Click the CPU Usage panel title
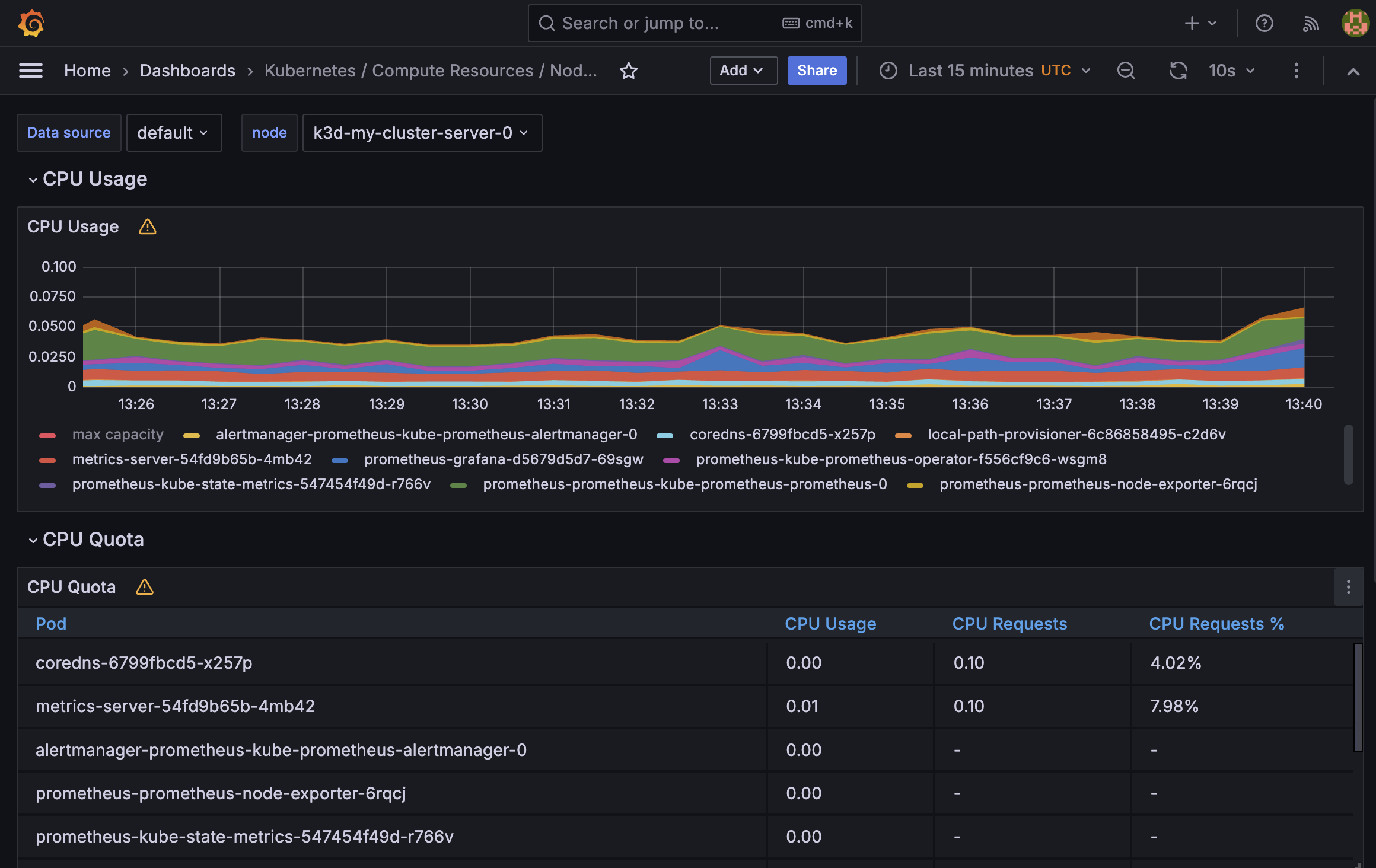Viewport: 1376px width, 868px height. click(x=73, y=226)
